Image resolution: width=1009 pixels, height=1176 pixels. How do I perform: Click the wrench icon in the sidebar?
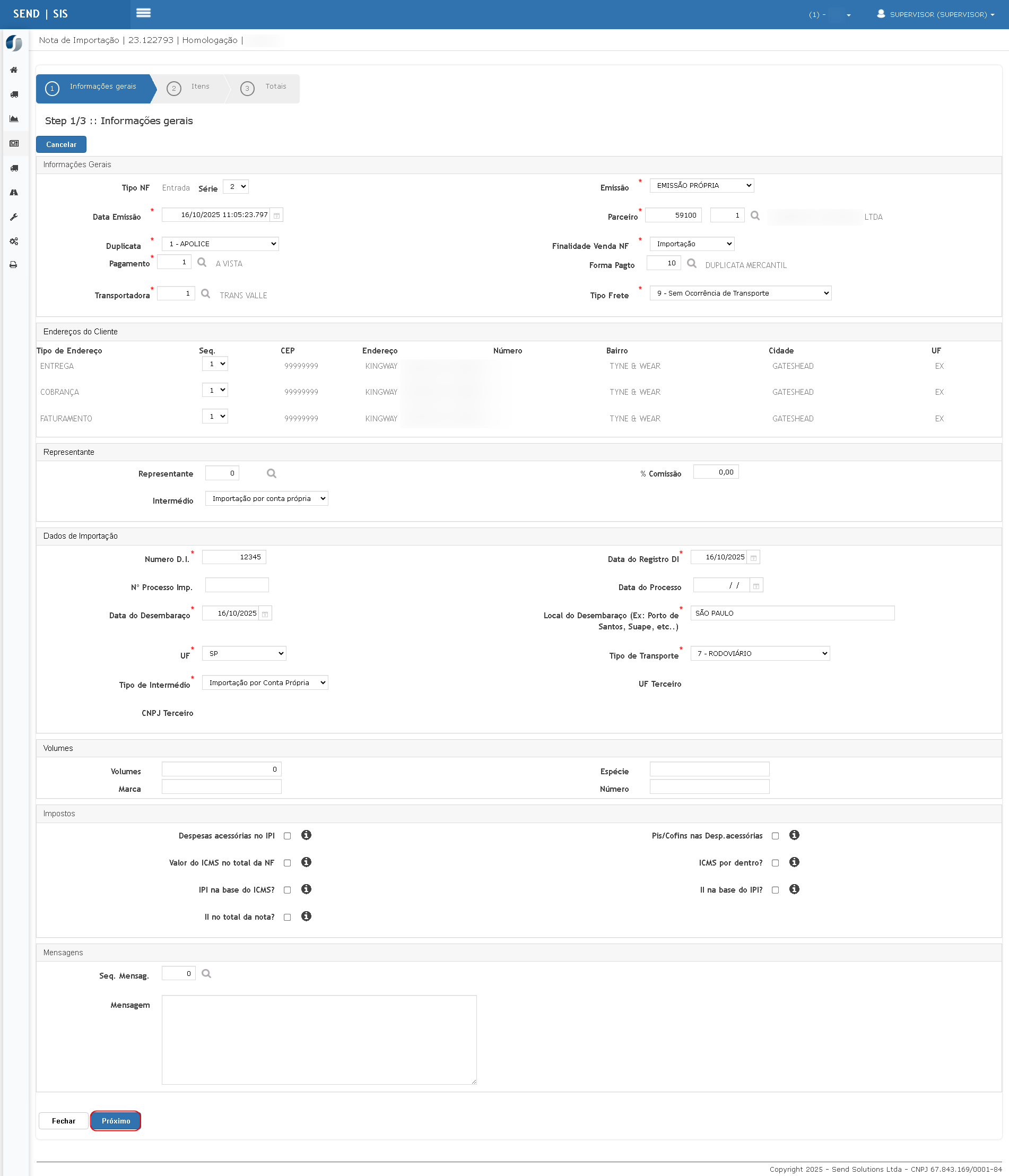pyautogui.click(x=14, y=217)
